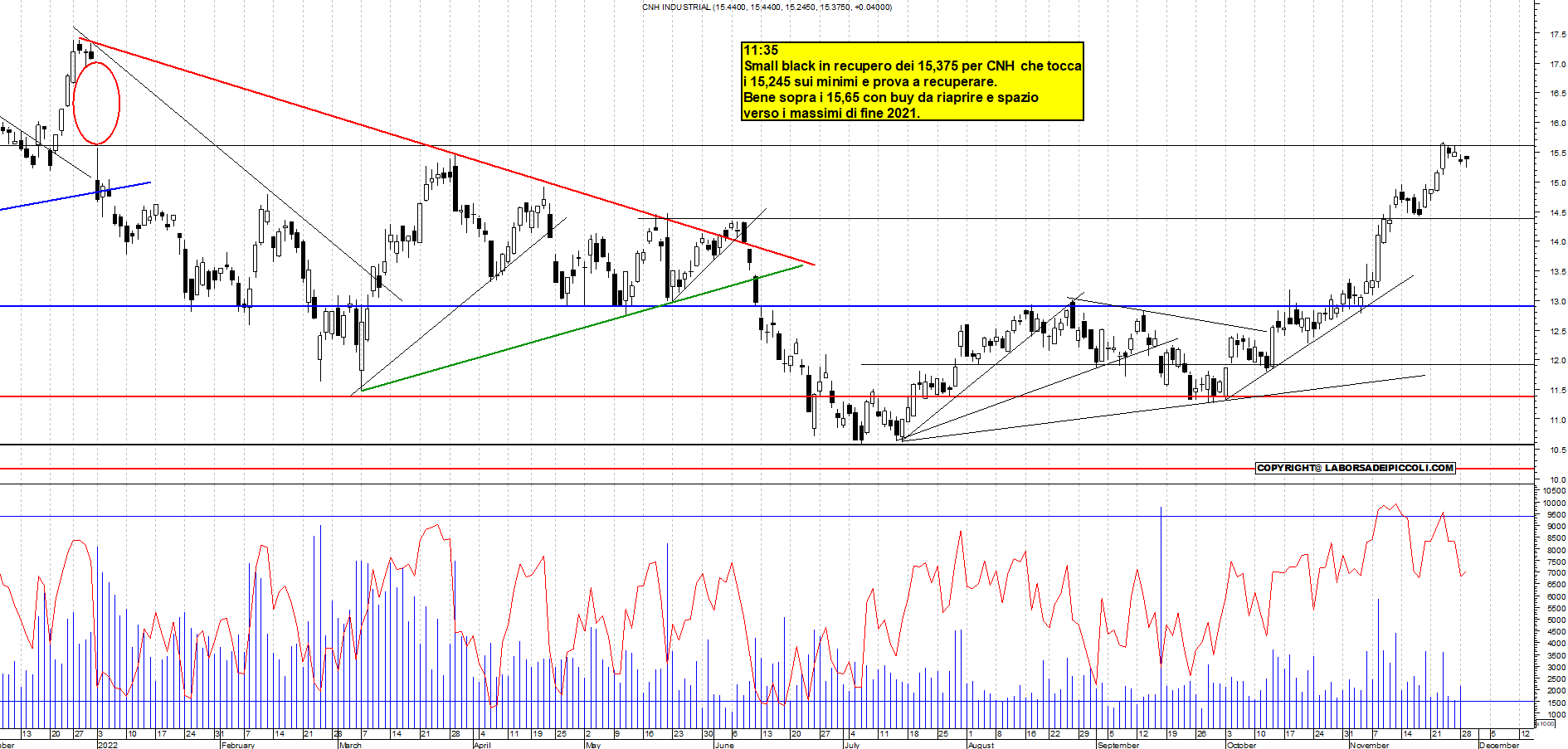Image resolution: width=1568 pixels, height=749 pixels.
Task: Click the 15.0 price axis label
Action: (1557, 182)
